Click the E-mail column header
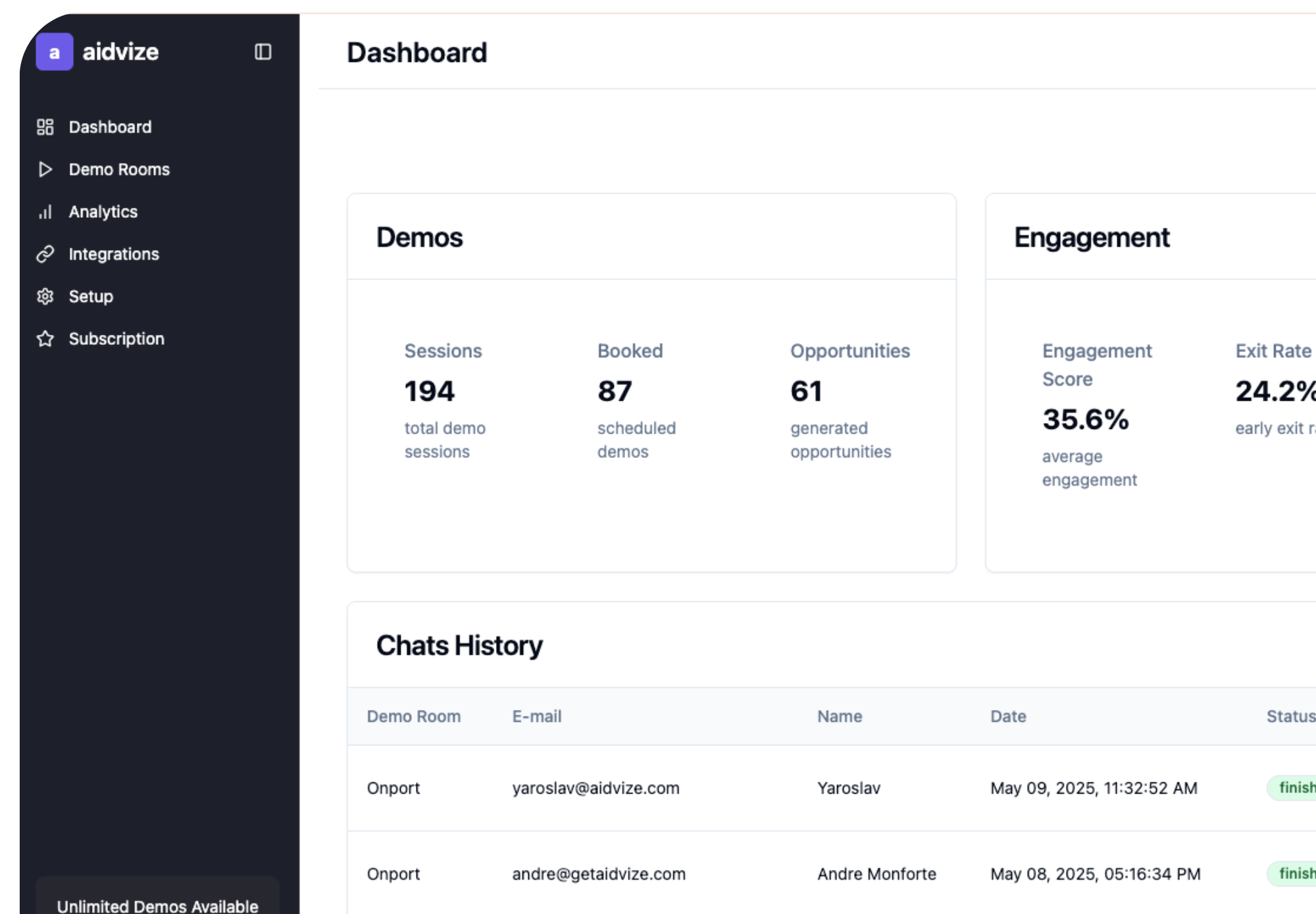The height and width of the screenshot is (914, 1316). (537, 717)
